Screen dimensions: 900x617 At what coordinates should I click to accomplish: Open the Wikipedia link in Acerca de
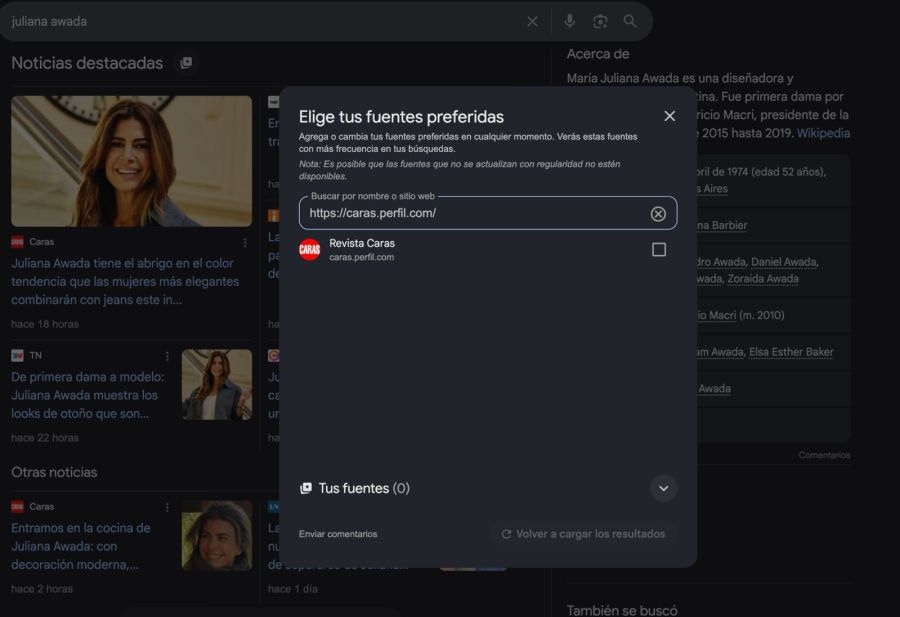[x=823, y=133]
